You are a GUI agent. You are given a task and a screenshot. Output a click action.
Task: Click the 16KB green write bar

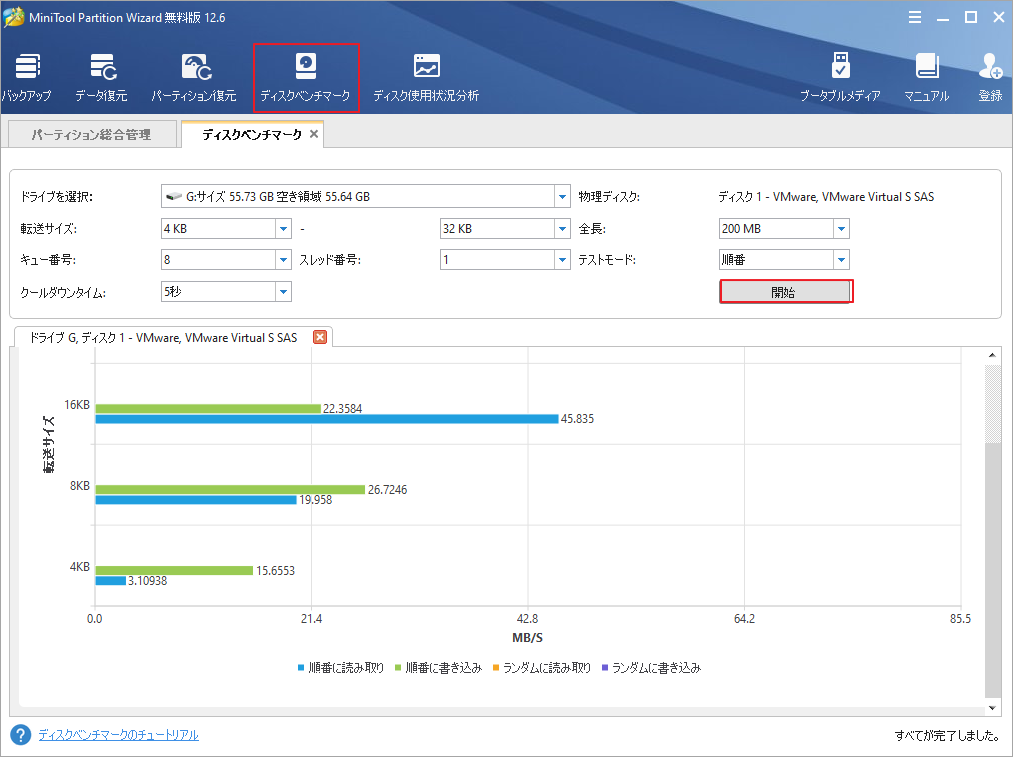pos(208,409)
